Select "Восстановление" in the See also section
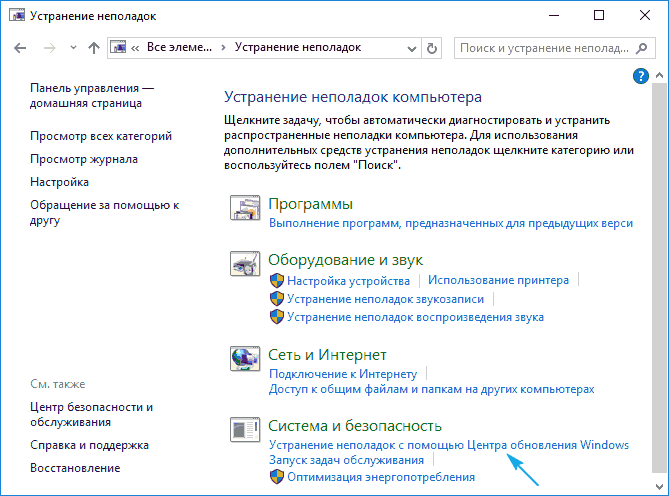Viewport: 669px width, 496px height. pos(75,467)
